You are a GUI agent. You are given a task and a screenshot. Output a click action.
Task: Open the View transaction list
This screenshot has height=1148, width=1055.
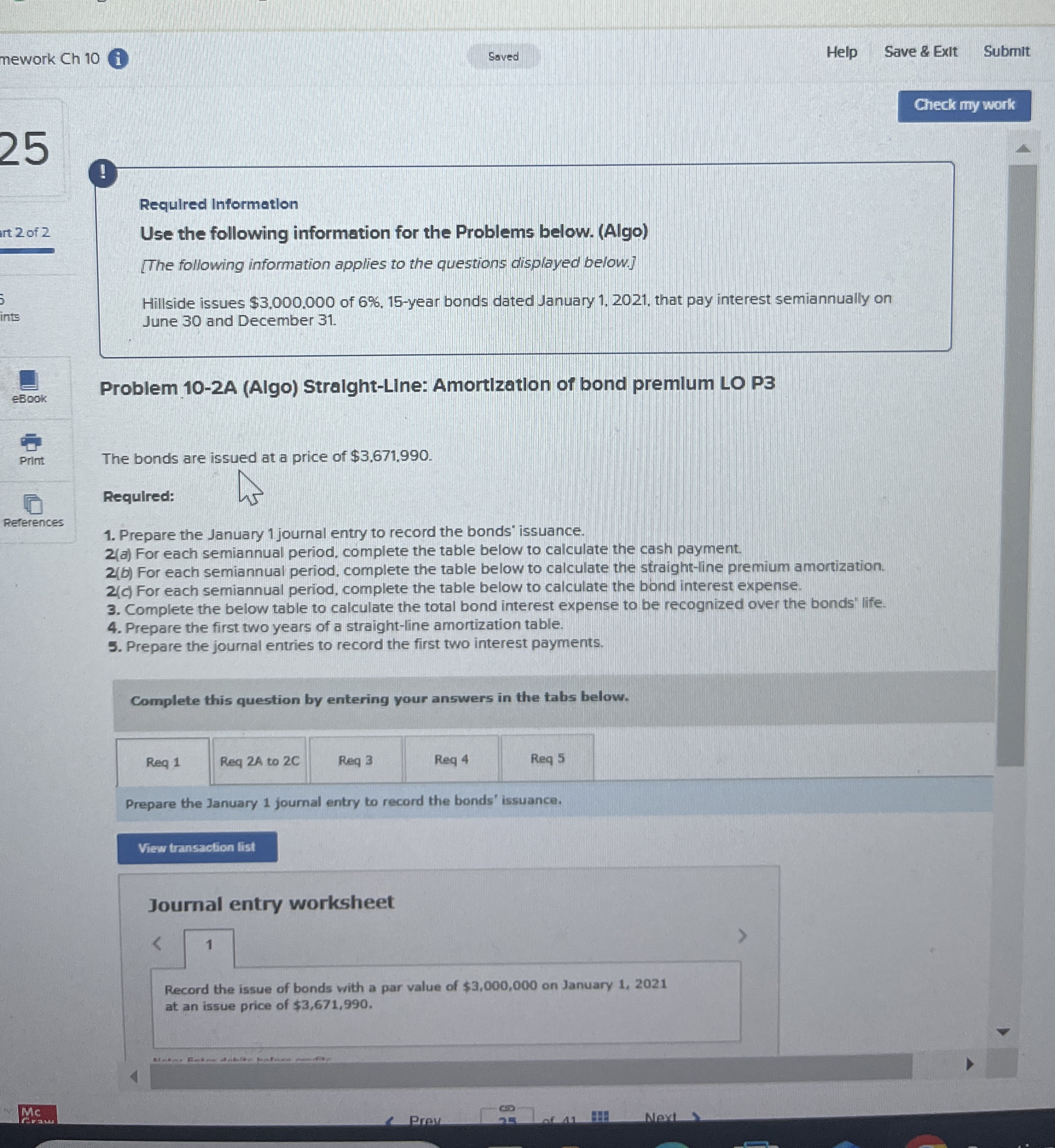[x=197, y=848]
